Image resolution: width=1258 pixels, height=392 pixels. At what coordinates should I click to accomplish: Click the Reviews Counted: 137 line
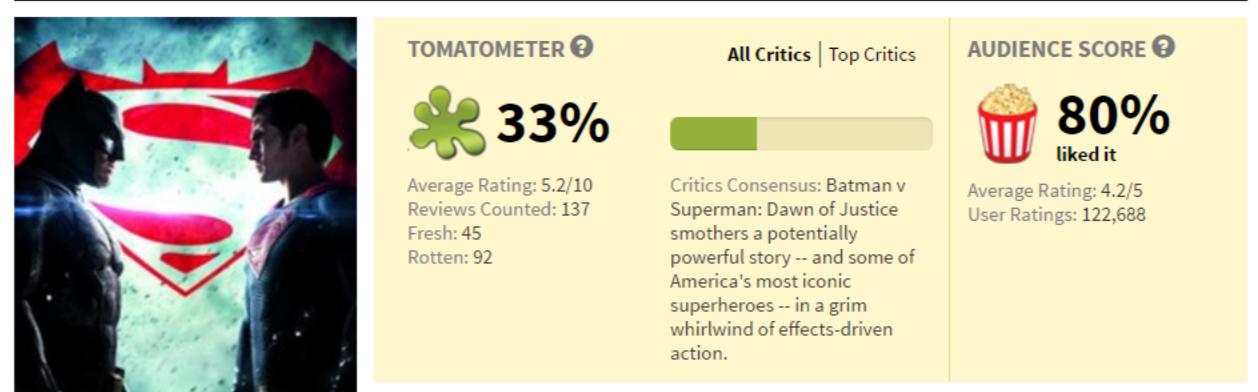[x=499, y=209]
